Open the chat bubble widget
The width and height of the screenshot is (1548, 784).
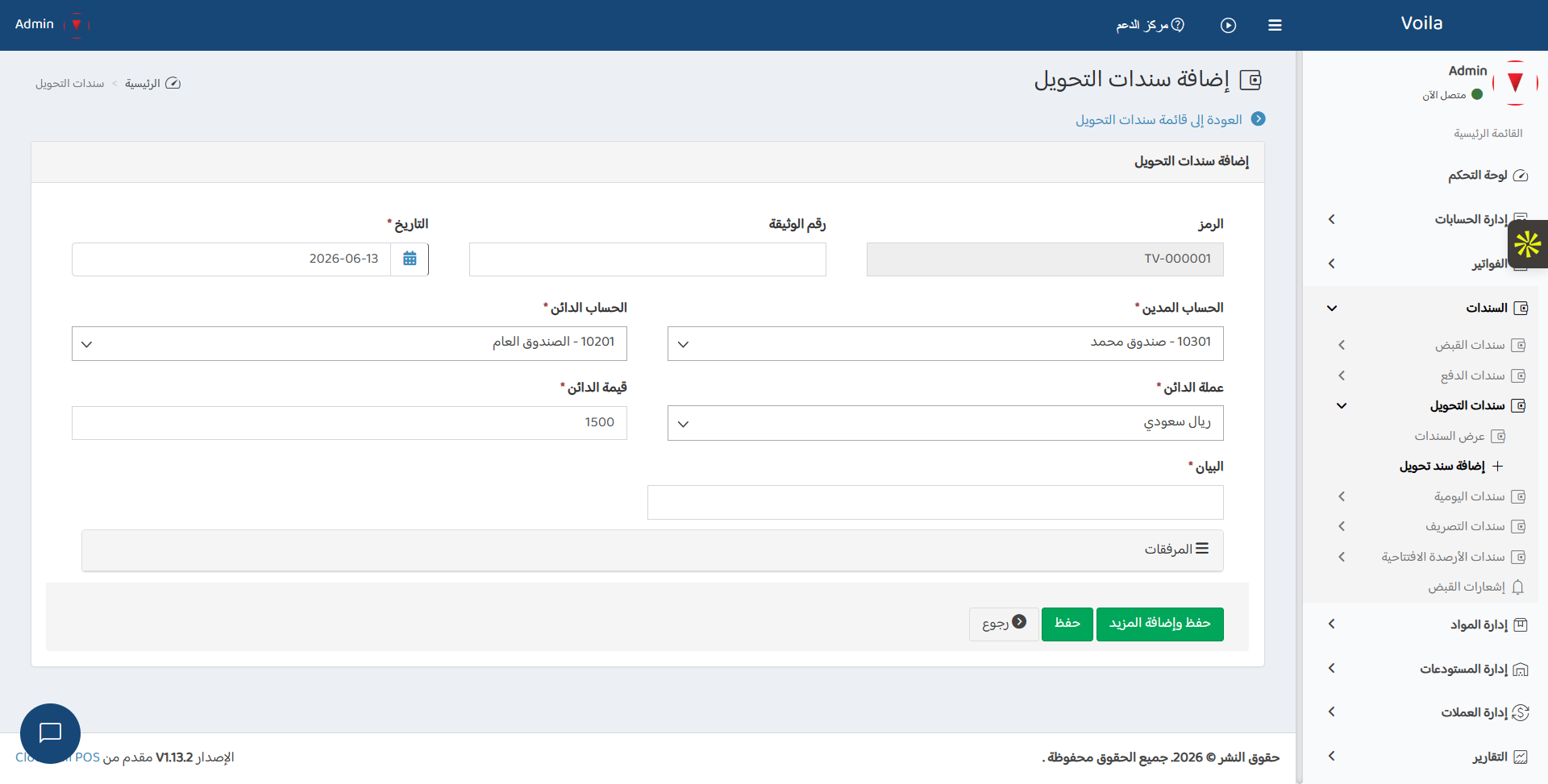(50, 733)
